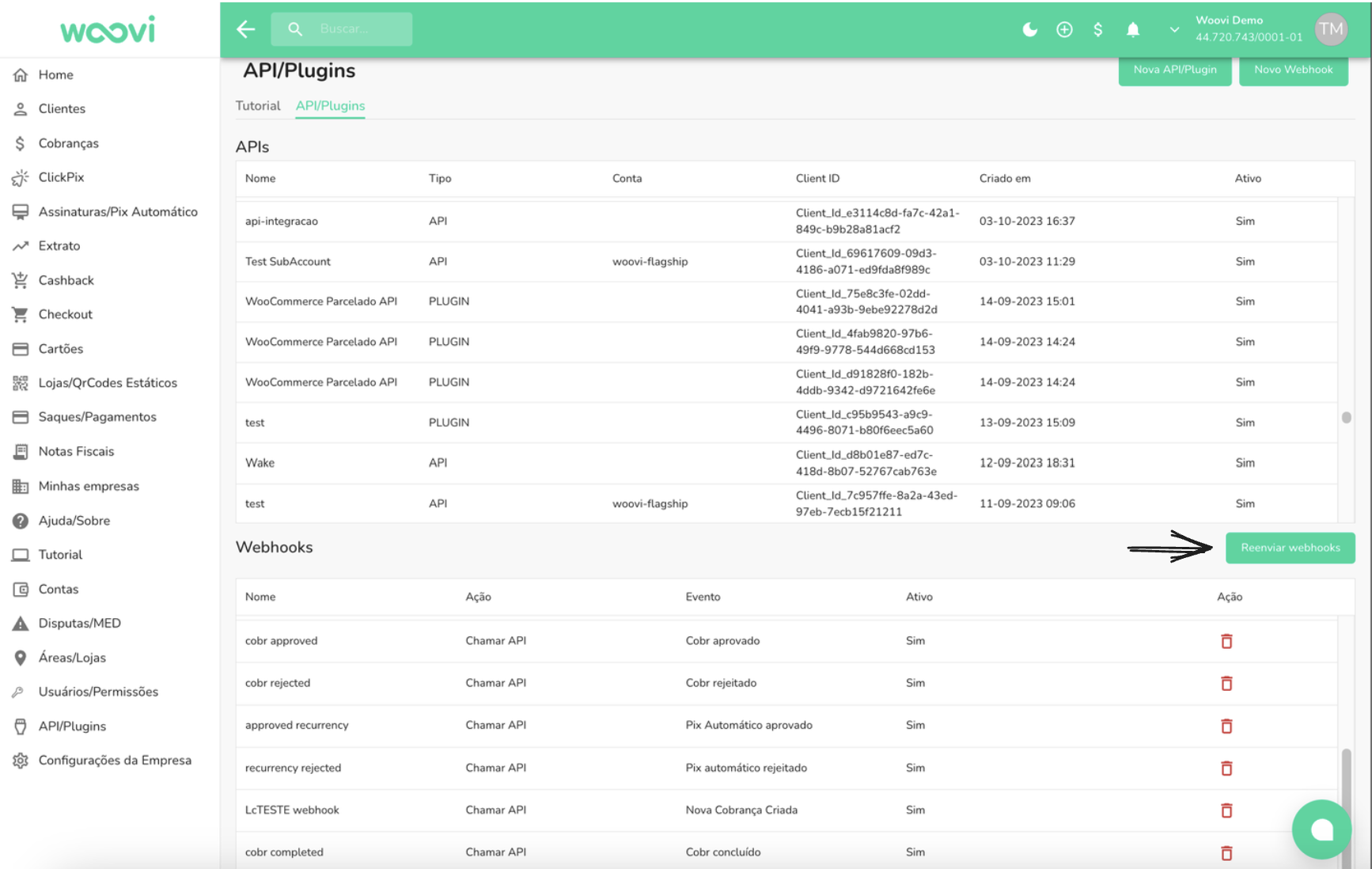Click the TM user avatar
Image resolution: width=1372 pixels, height=869 pixels.
[1330, 29]
